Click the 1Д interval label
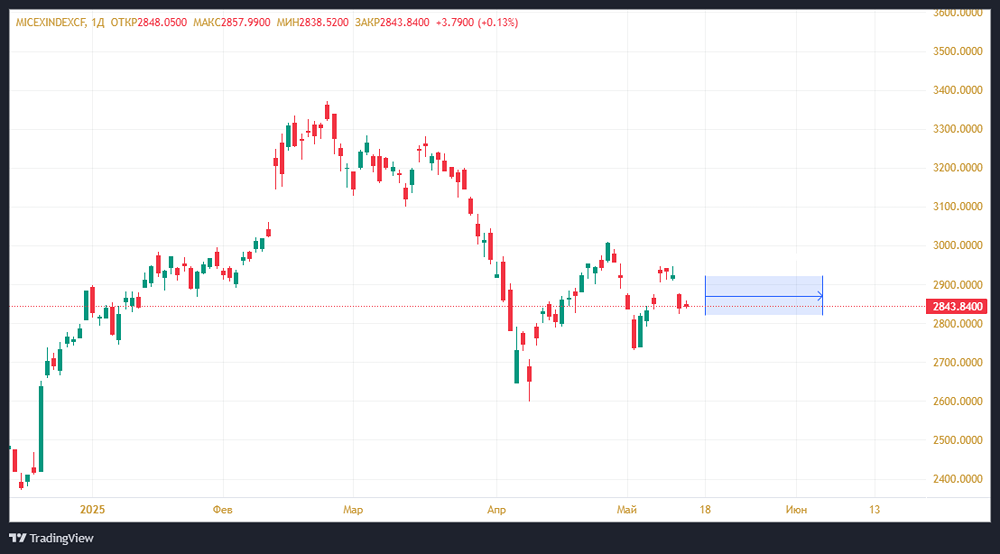1000x554 pixels. [96, 22]
